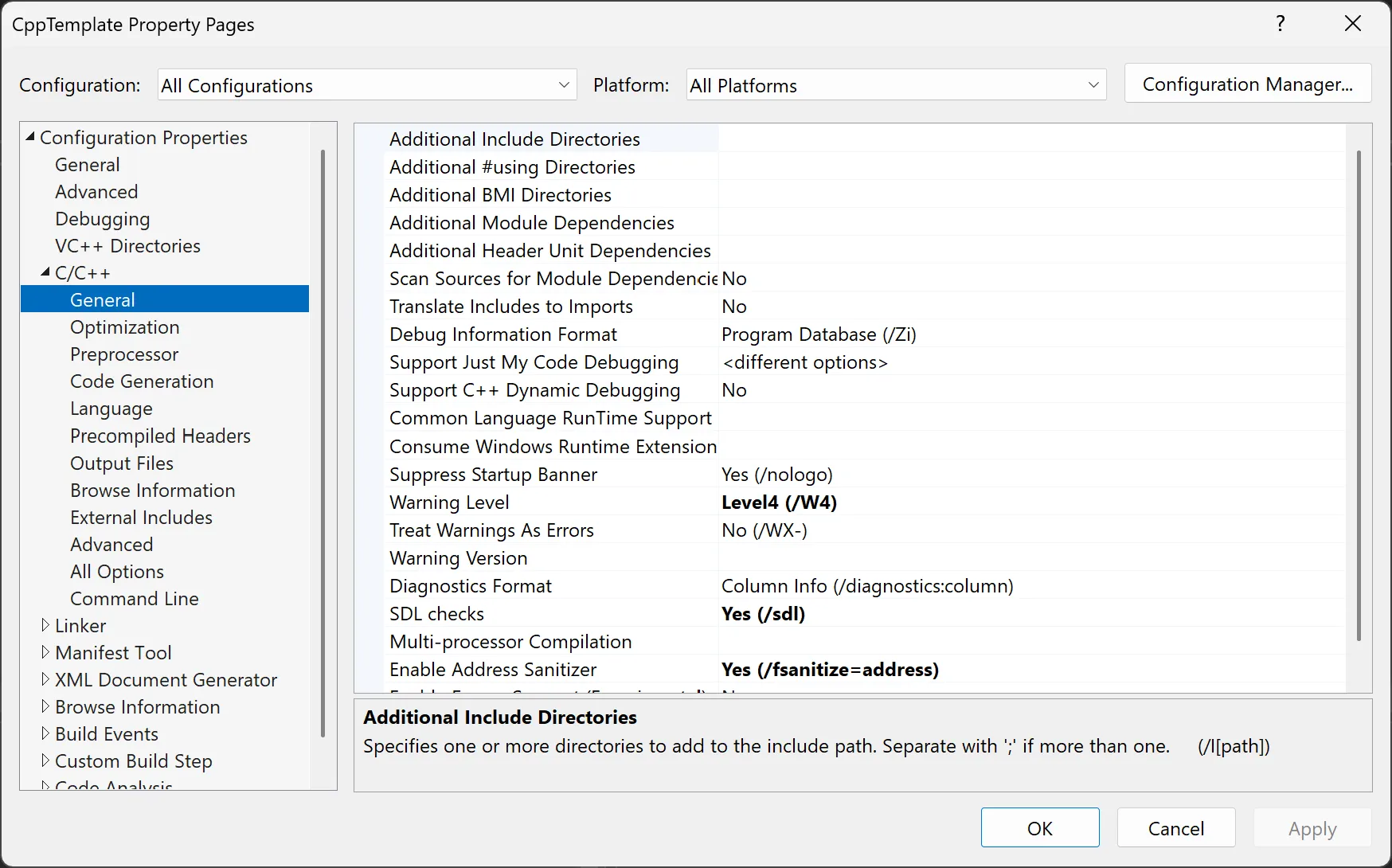Click the help question mark button

pyautogui.click(x=1281, y=23)
